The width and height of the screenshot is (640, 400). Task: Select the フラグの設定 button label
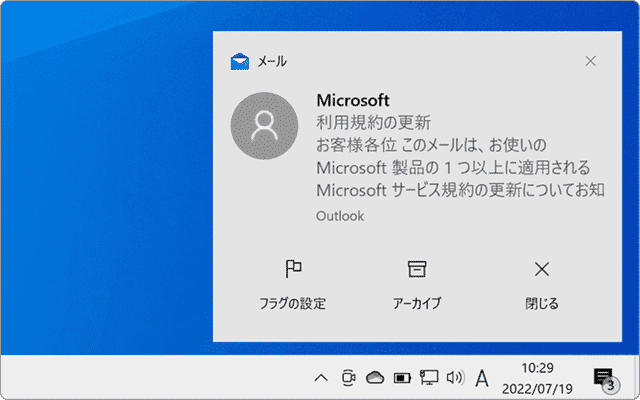[293, 303]
